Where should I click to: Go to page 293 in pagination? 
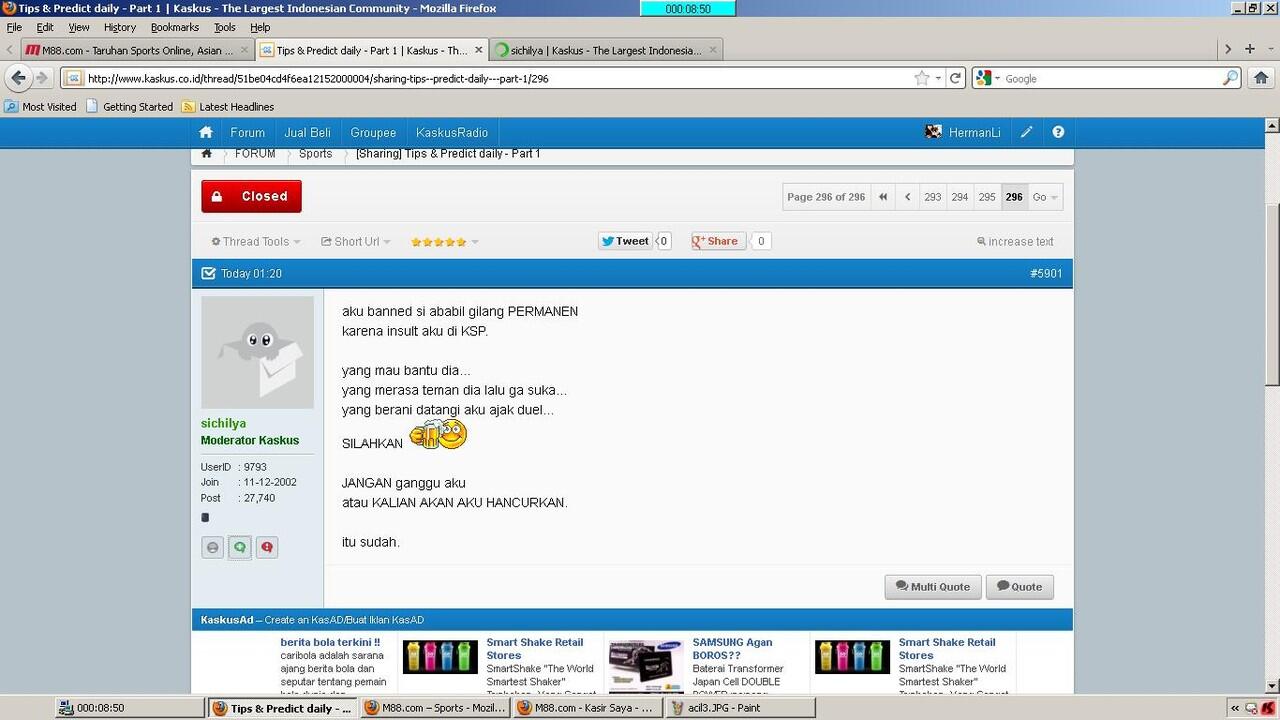(x=933, y=197)
